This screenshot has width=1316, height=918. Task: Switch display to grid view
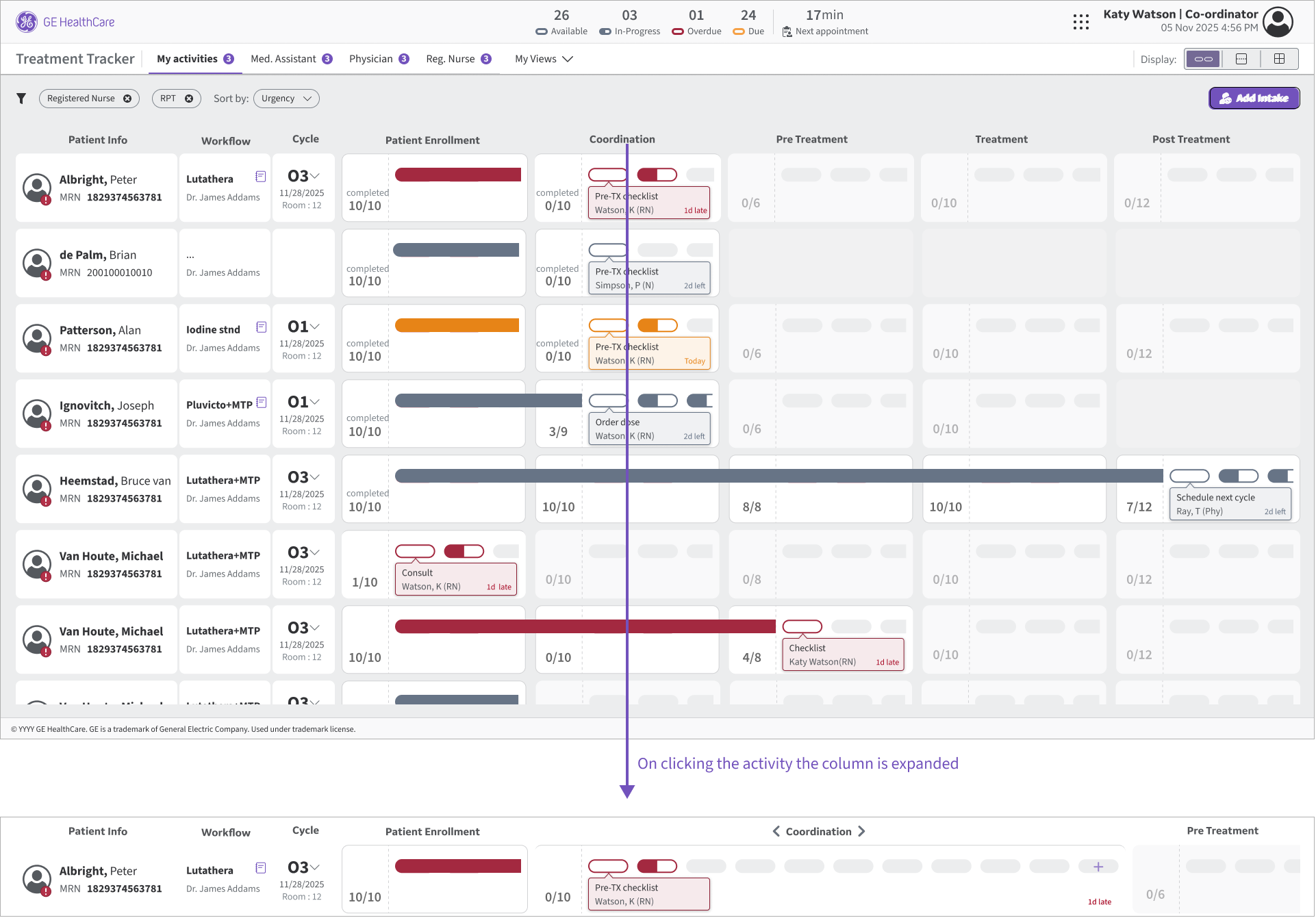pyautogui.click(x=1279, y=59)
